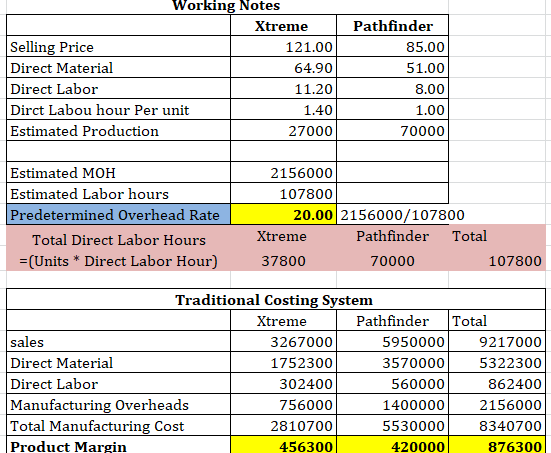Select Xtreme labor hours 37800
This screenshot has width=551, height=453.
(283, 261)
